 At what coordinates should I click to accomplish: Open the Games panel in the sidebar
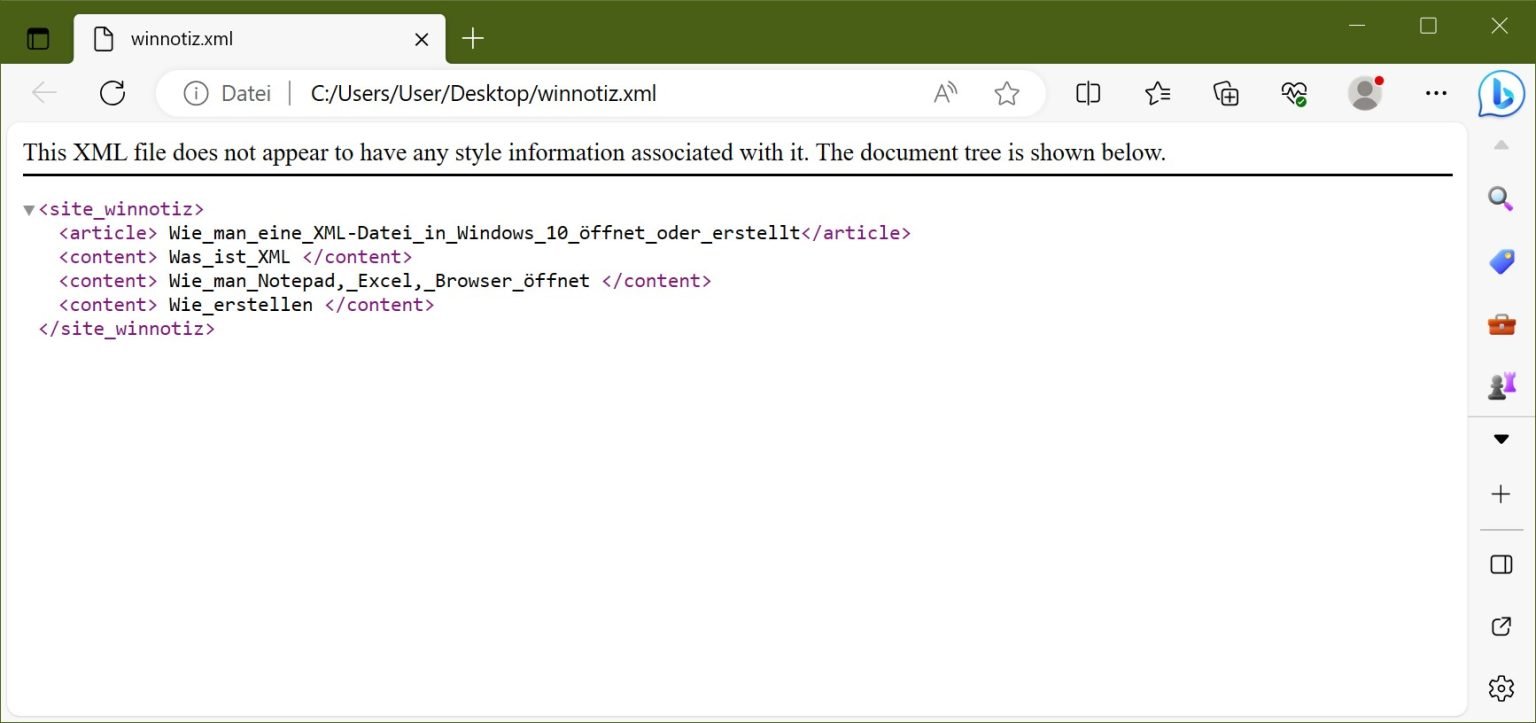point(1500,385)
